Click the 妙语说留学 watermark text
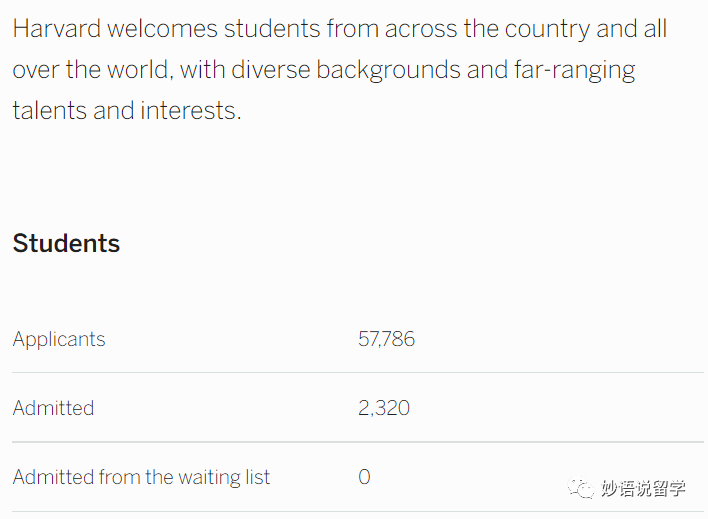Screen dimensions: 708x519 (x=643, y=488)
